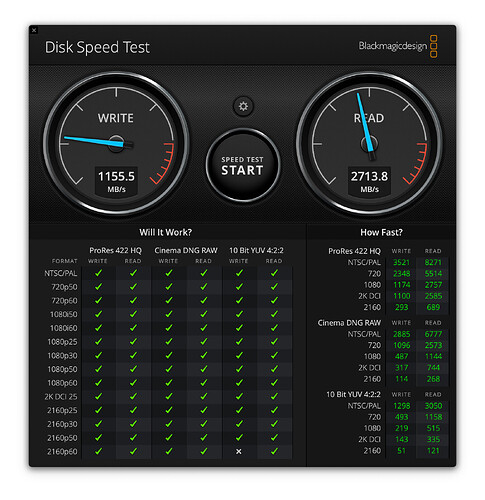The image size is (485, 500).
Task: Click the 2713.8 MB/s read readout
Action: (x=369, y=181)
